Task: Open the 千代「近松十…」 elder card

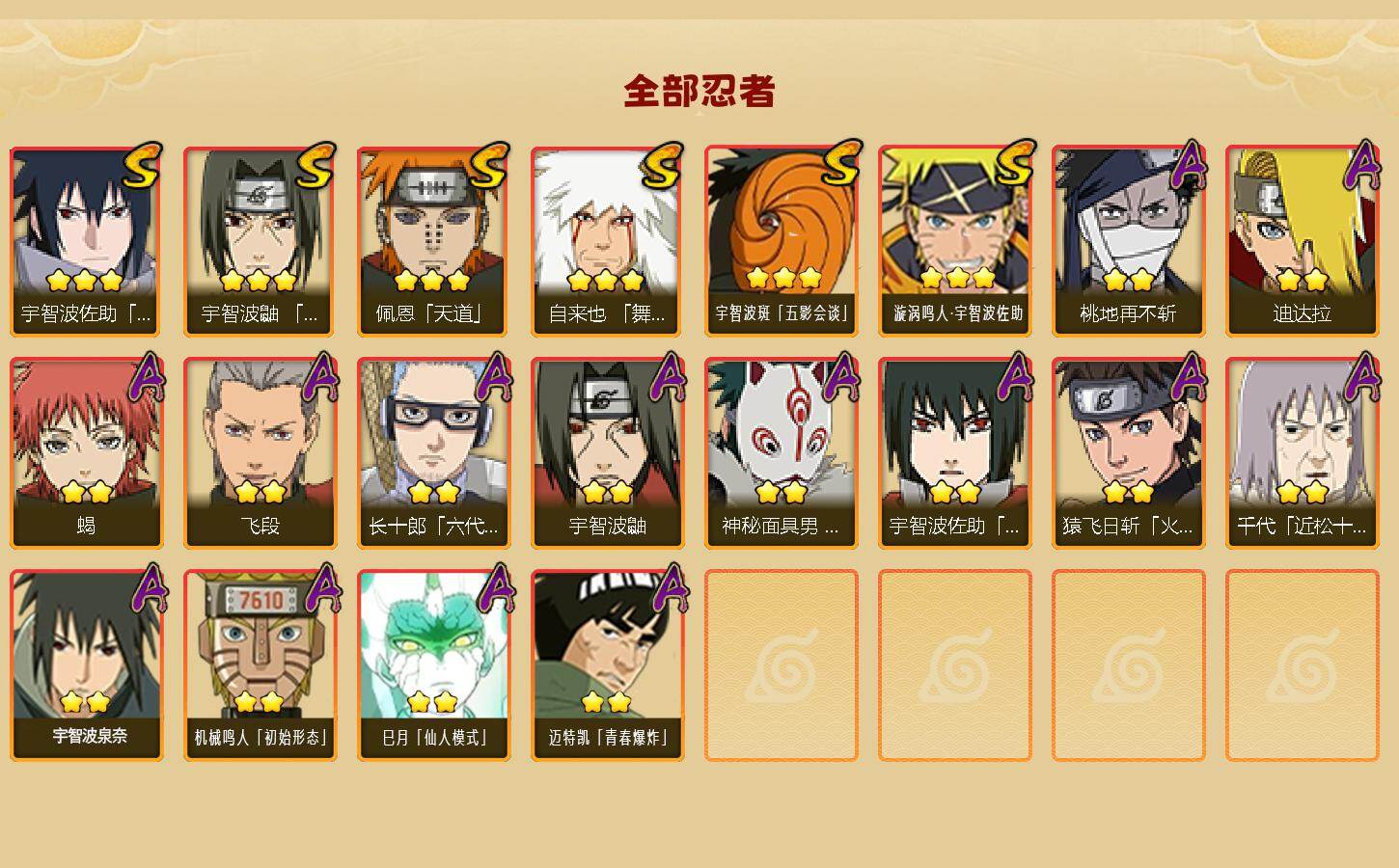Action: (1302, 453)
